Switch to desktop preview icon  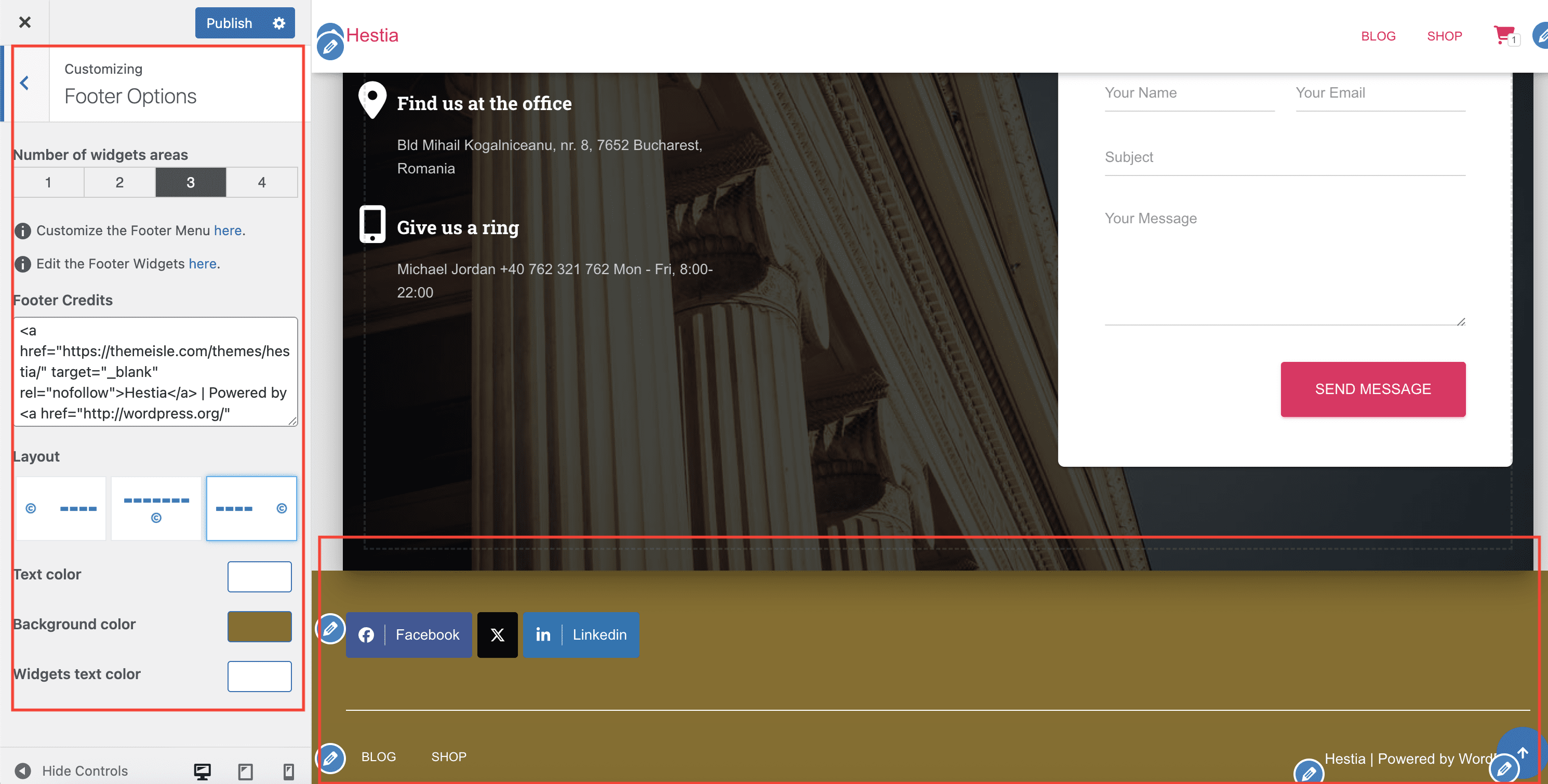point(202,772)
